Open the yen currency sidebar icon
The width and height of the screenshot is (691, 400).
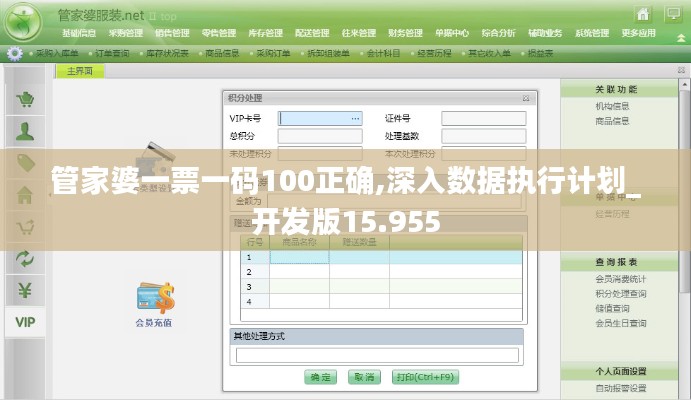tap(25, 290)
